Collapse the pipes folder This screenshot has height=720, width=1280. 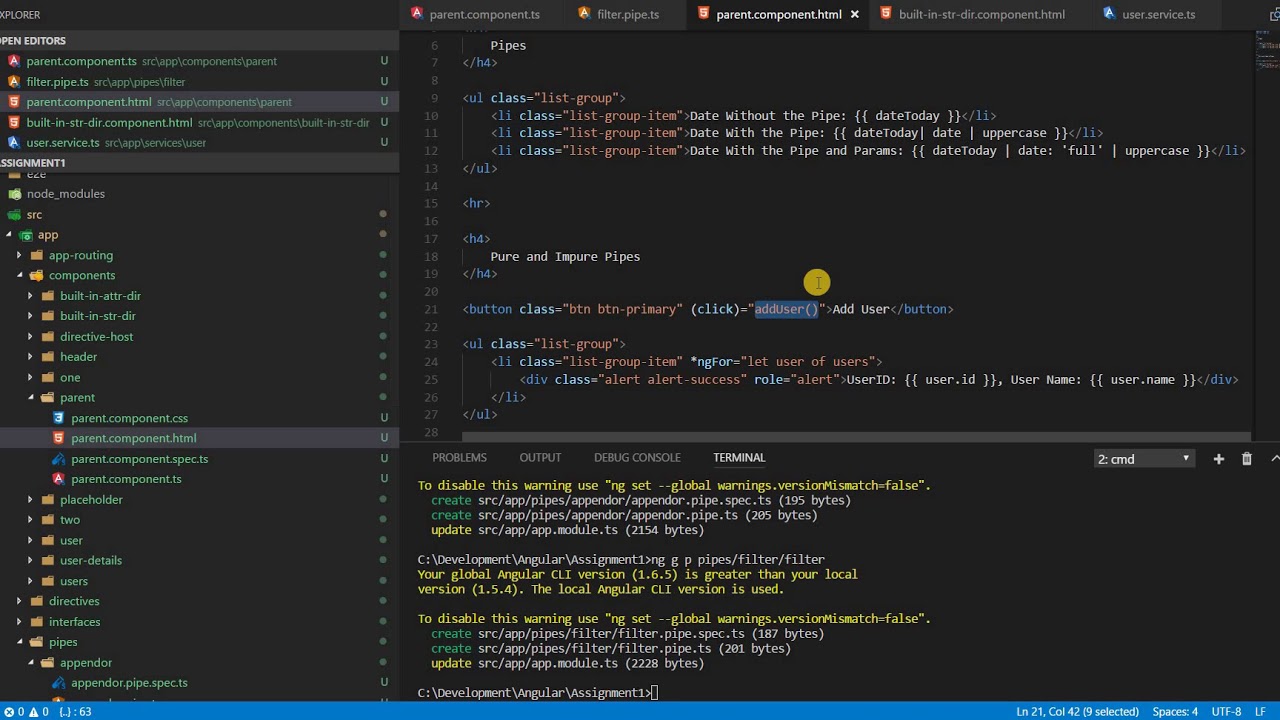(19, 642)
